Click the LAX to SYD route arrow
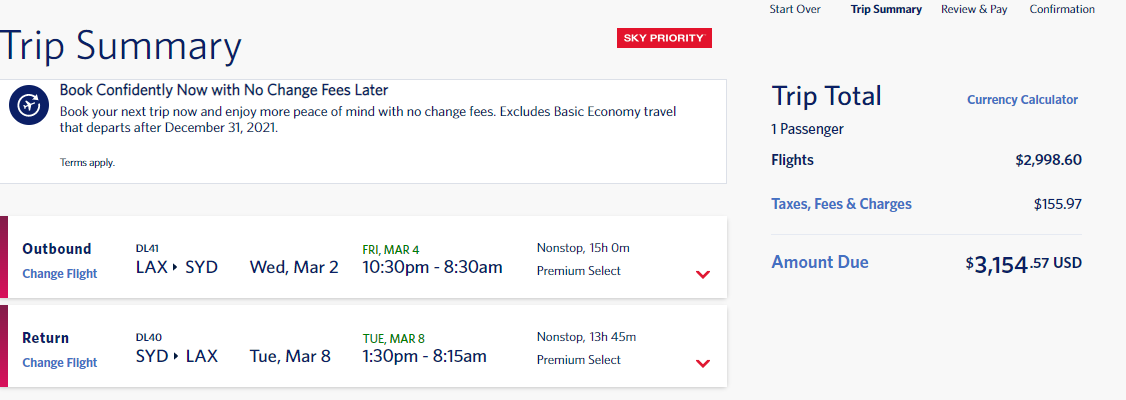 (x=175, y=268)
